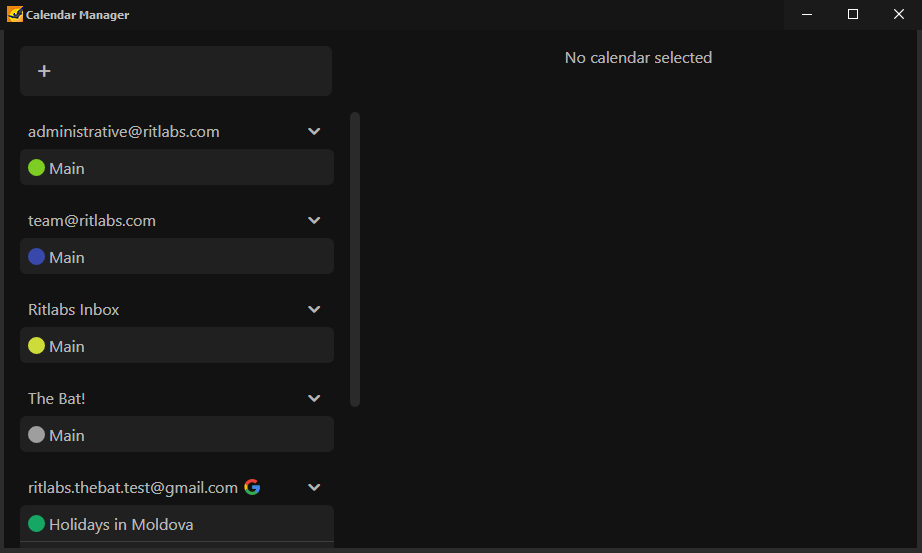Maximize the Calendar Manager window

(853, 14)
